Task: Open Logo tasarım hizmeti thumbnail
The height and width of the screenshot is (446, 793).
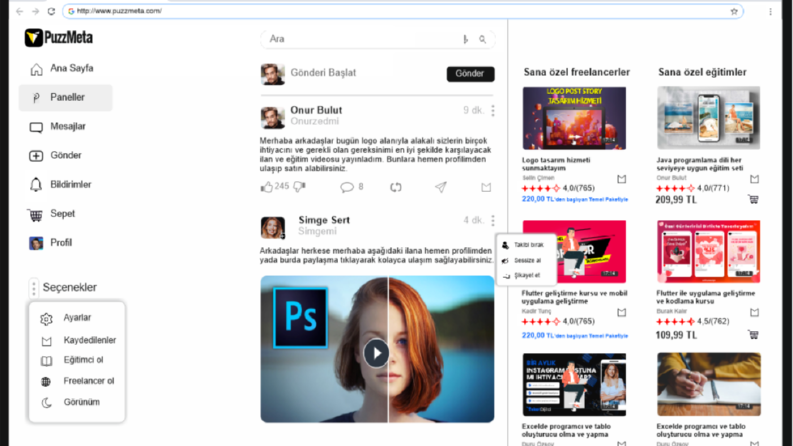Action: pyautogui.click(x=574, y=118)
